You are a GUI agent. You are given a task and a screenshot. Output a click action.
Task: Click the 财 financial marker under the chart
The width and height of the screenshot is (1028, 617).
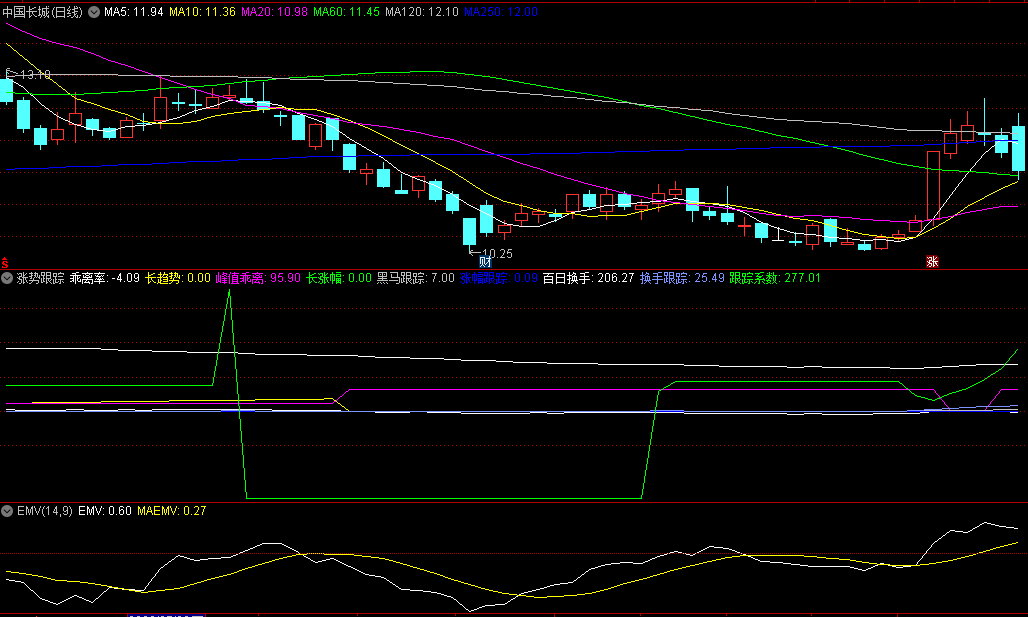point(485,262)
